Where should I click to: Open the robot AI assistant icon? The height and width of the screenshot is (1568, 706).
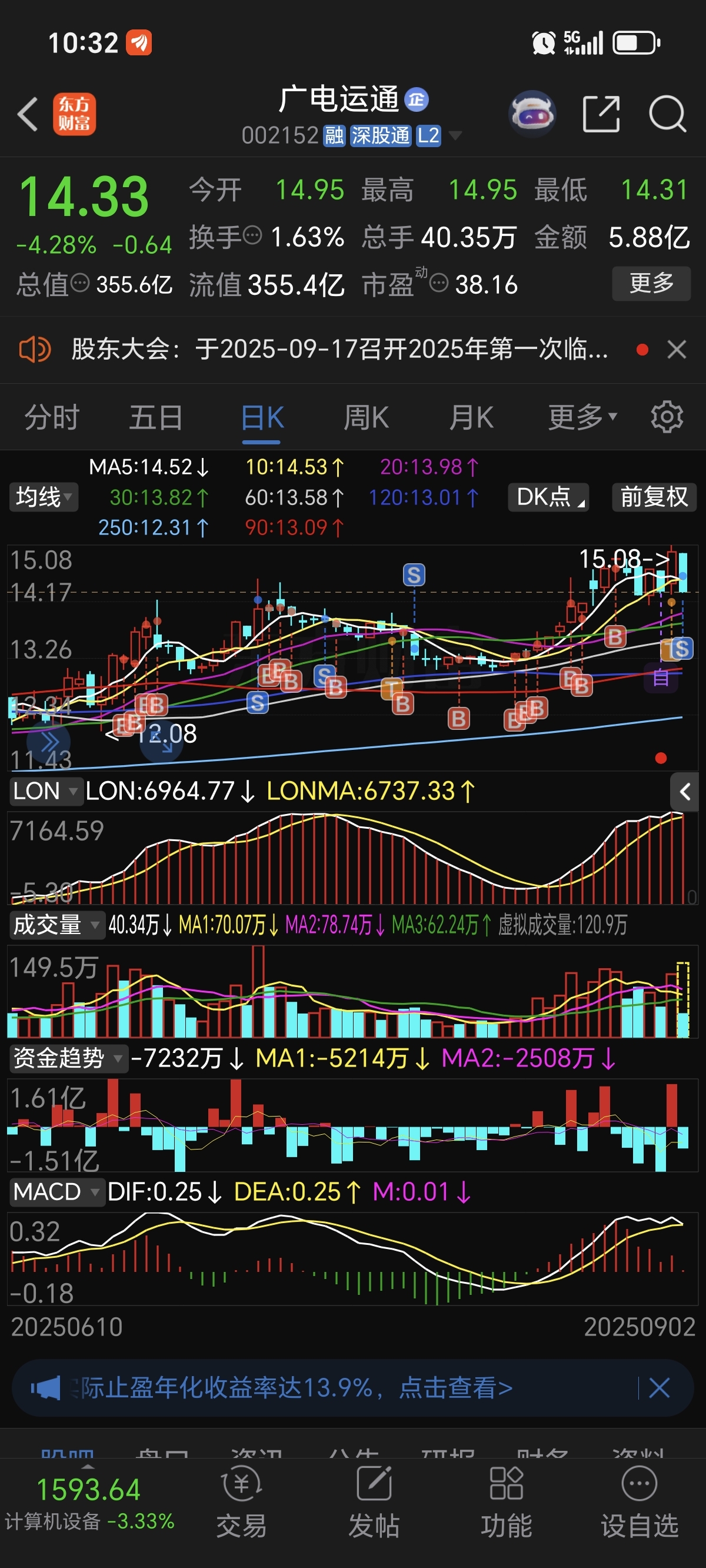tap(532, 113)
